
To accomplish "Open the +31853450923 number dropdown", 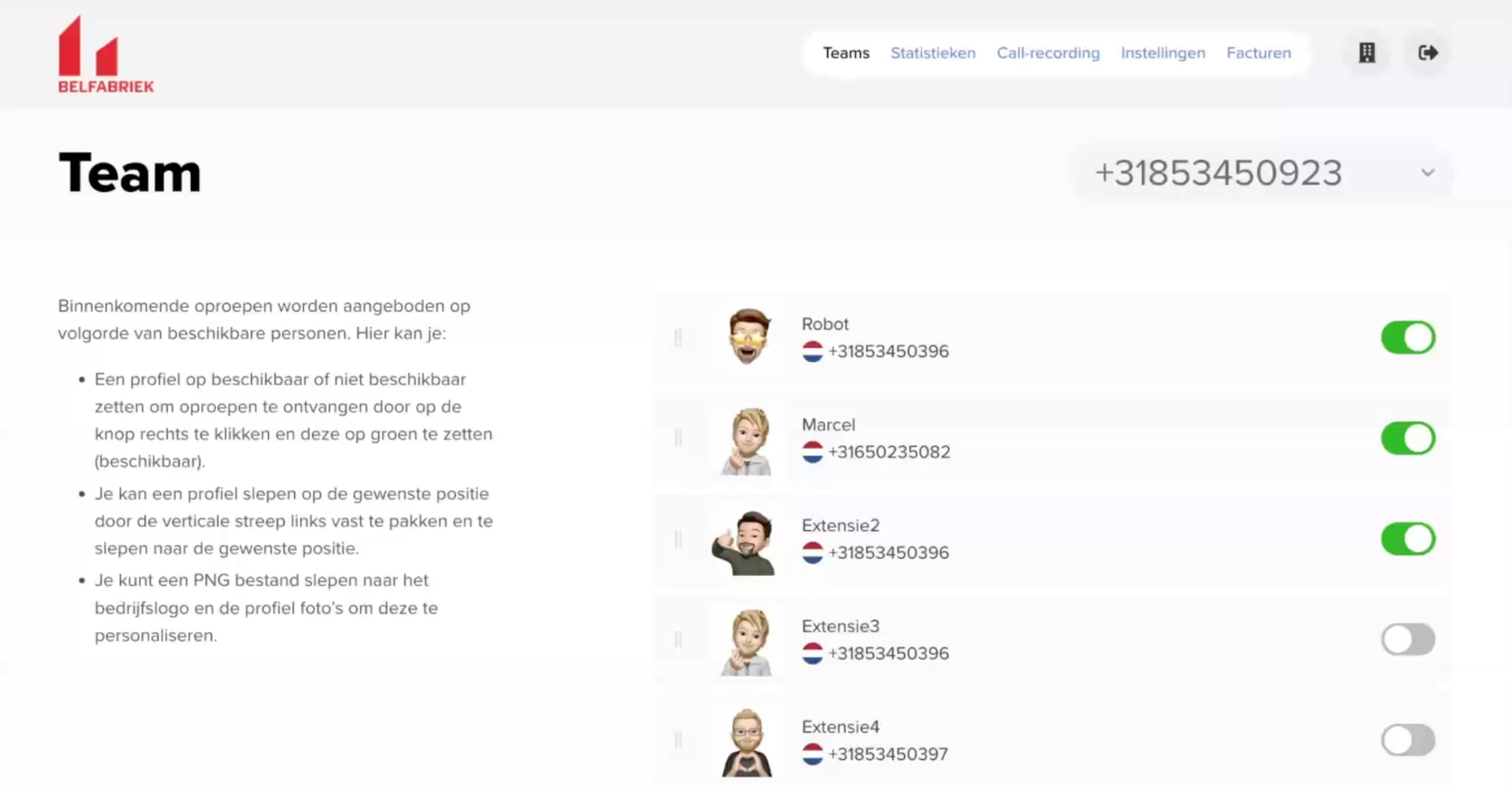I will (x=1428, y=172).
